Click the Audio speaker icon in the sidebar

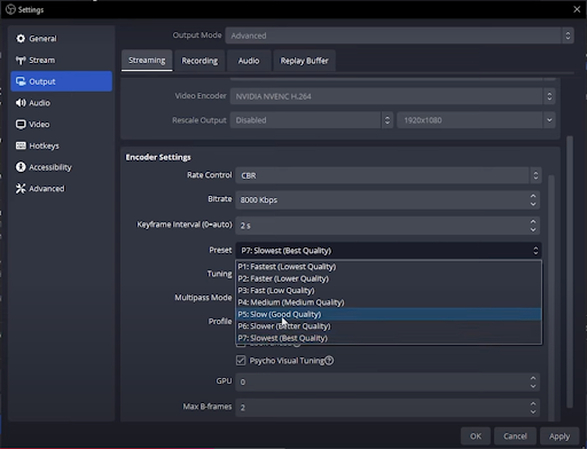21,103
